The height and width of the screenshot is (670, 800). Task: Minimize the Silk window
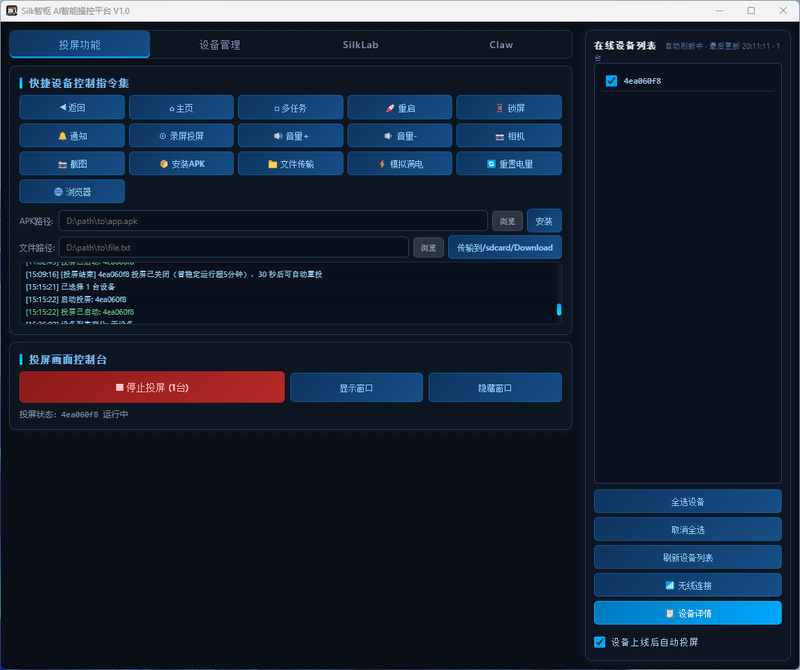[719, 11]
